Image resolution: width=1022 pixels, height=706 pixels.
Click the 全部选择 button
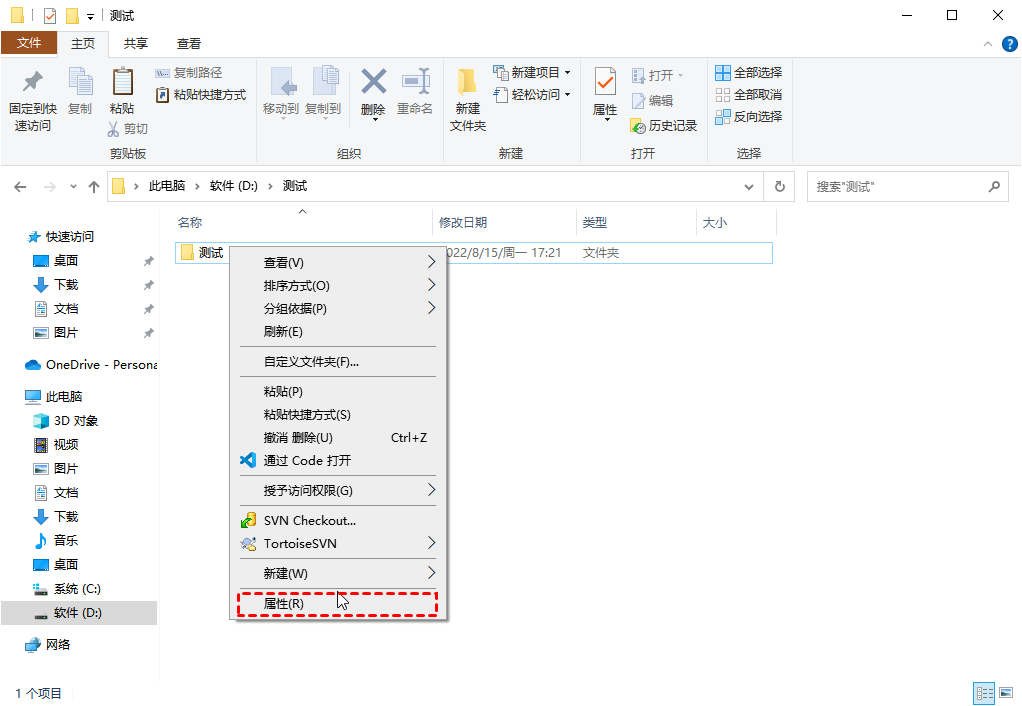click(x=748, y=71)
